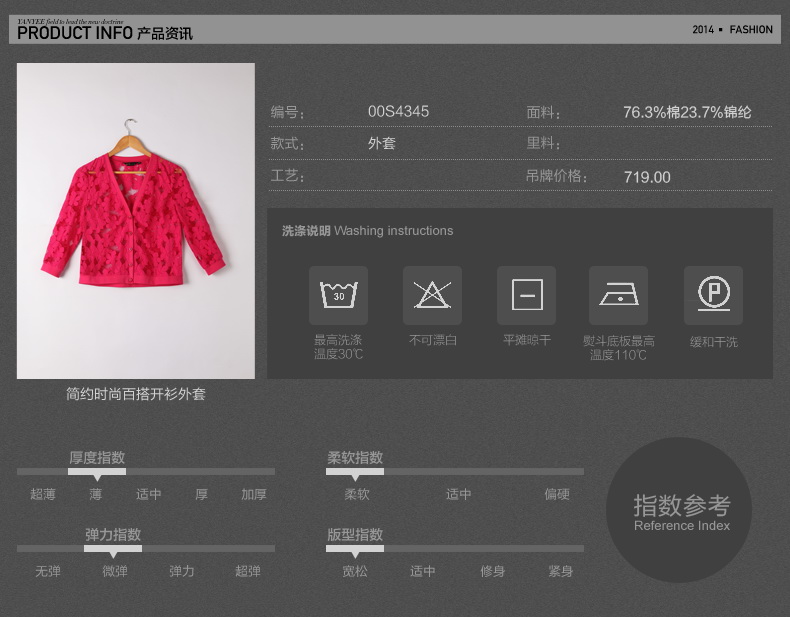The height and width of the screenshot is (617, 790).
Task: Click the 洗涤说明 Washing instructions heading
Action: tap(367, 231)
